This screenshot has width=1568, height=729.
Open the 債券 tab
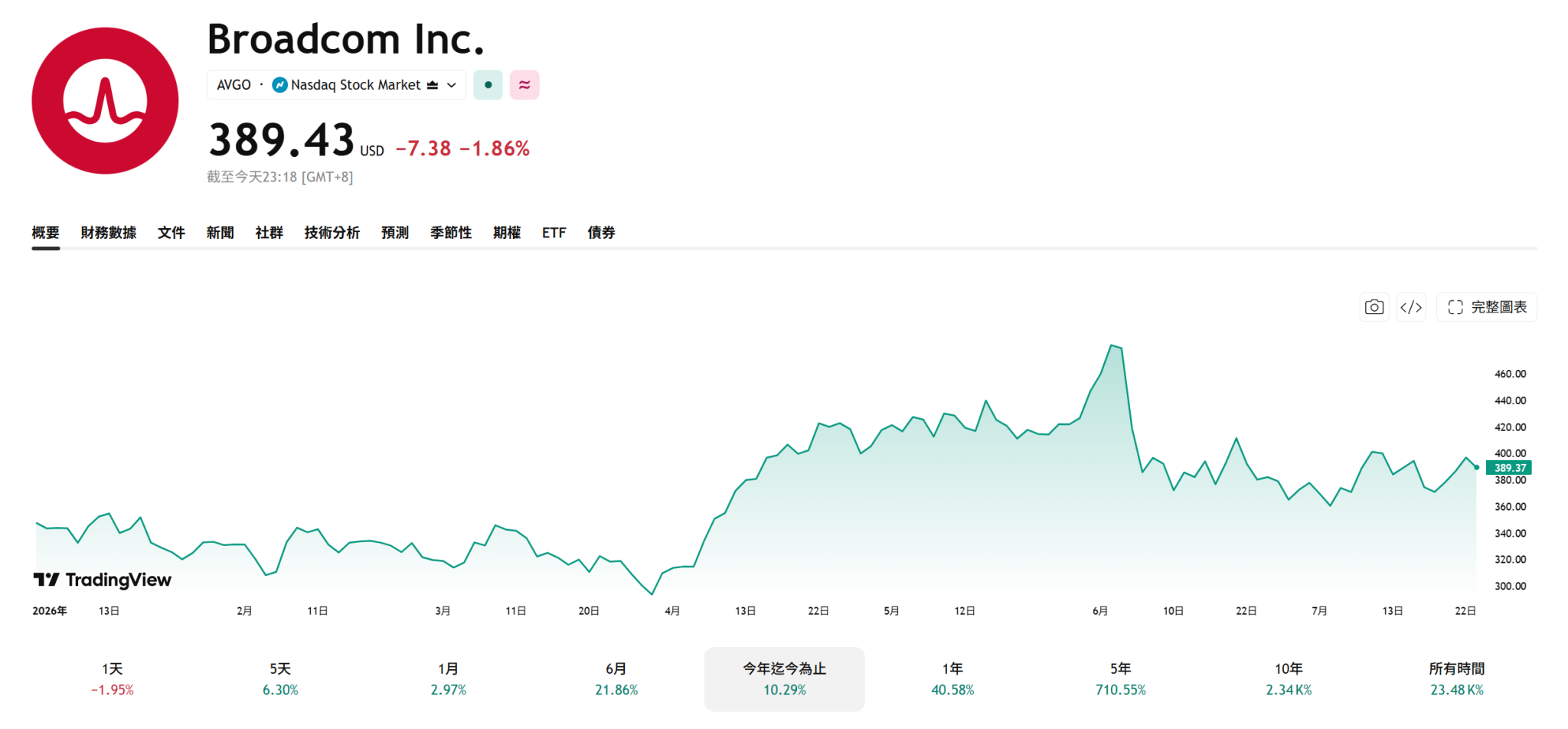pos(602,232)
